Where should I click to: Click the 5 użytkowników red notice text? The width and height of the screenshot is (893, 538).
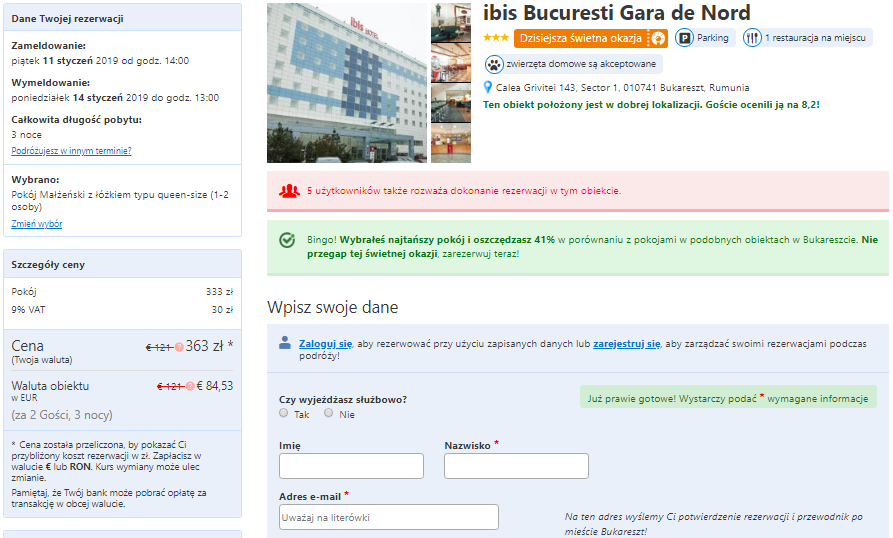[464, 191]
